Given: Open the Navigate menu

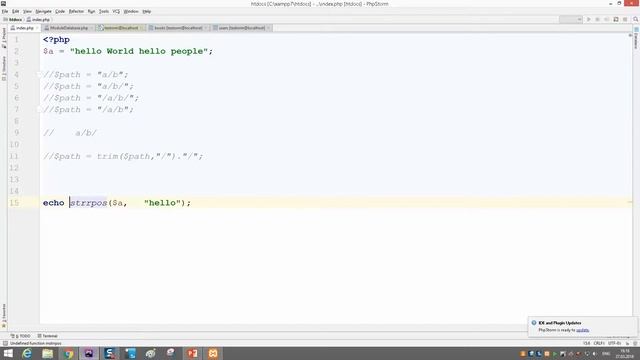Looking at the screenshot, I should click(x=43, y=11).
